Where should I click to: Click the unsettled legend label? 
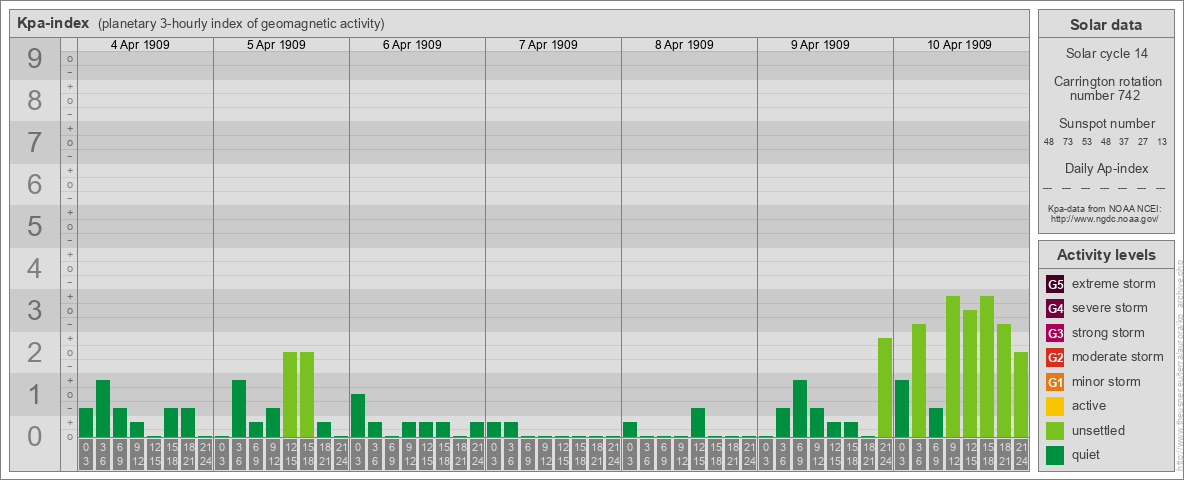coord(1098,431)
